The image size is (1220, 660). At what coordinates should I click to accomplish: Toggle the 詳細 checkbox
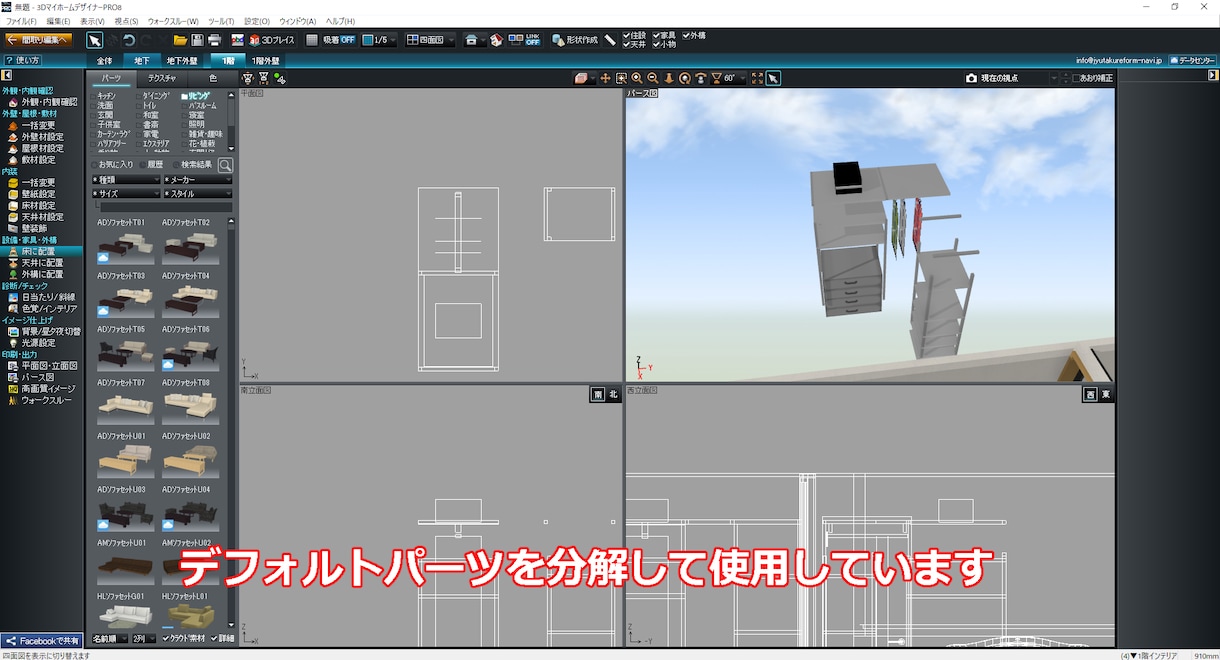tap(222, 639)
